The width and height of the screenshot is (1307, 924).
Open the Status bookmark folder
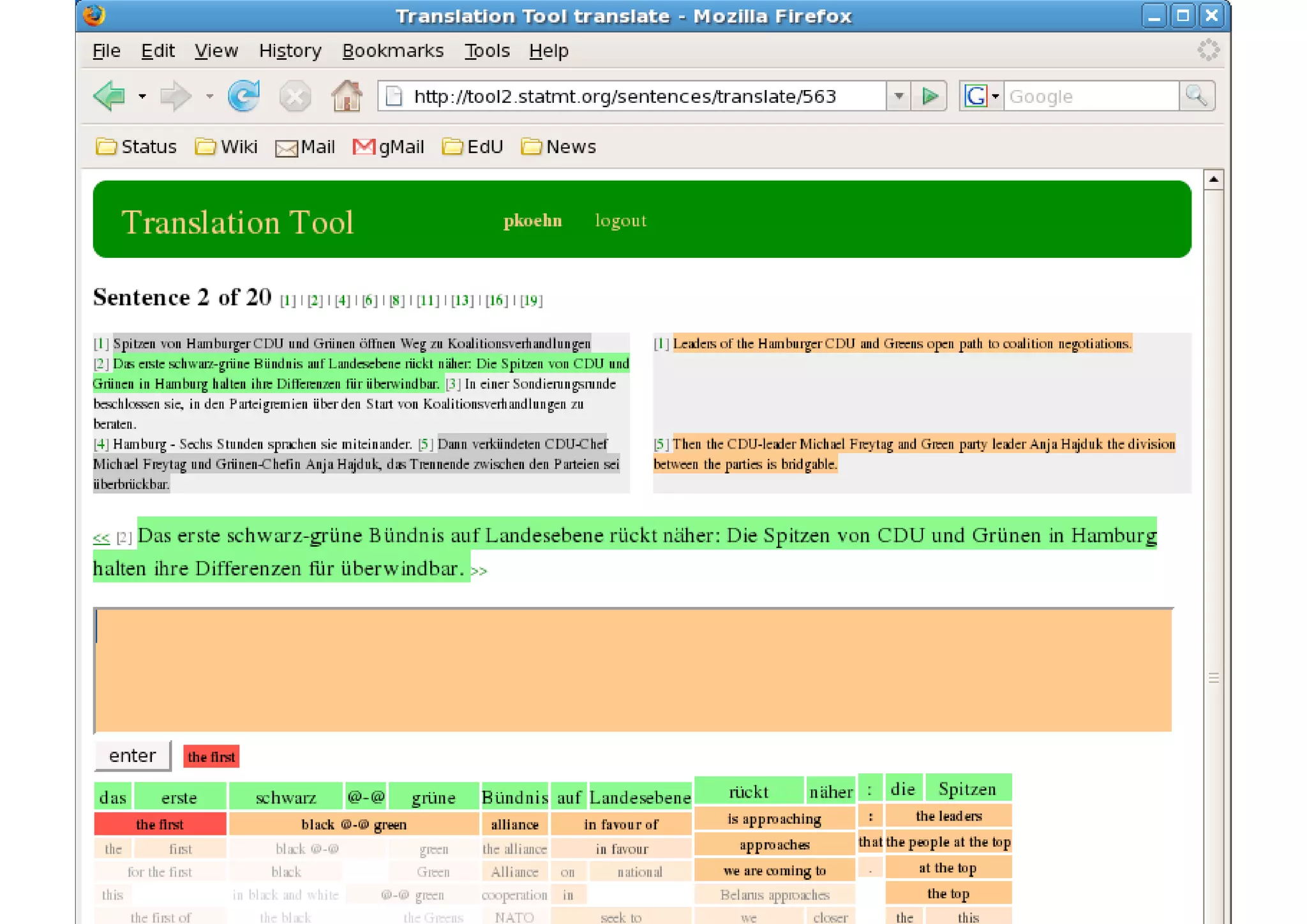pyautogui.click(x=136, y=147)
